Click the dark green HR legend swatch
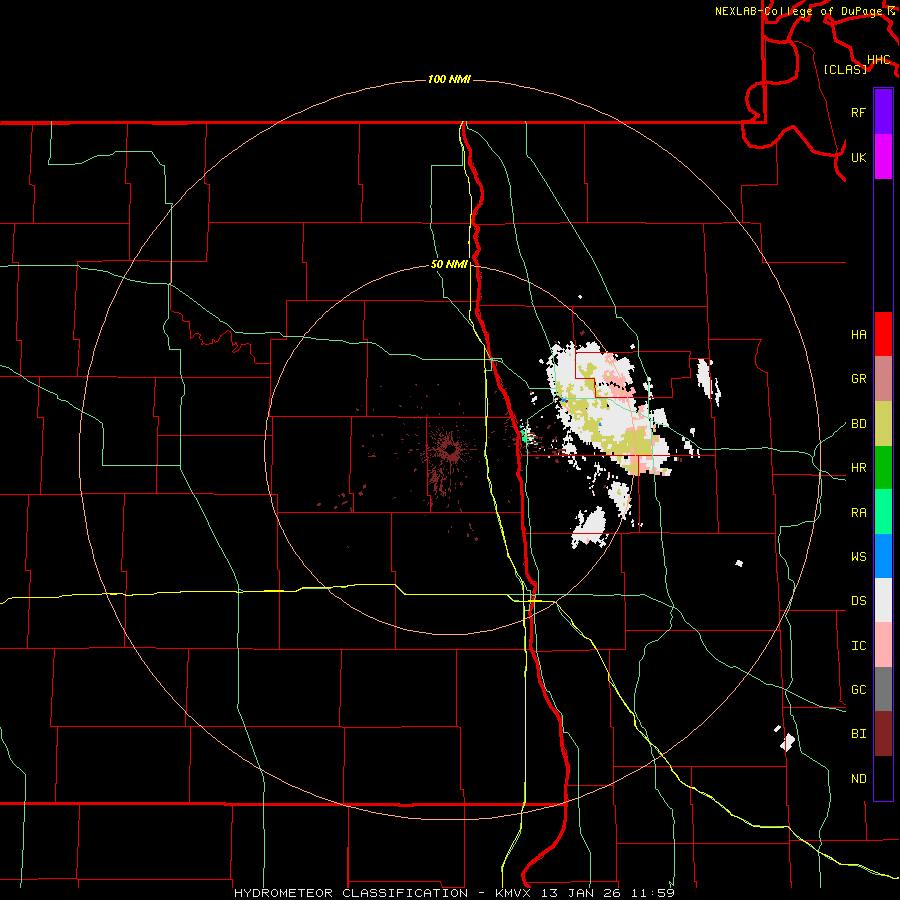 click(883, 468)
